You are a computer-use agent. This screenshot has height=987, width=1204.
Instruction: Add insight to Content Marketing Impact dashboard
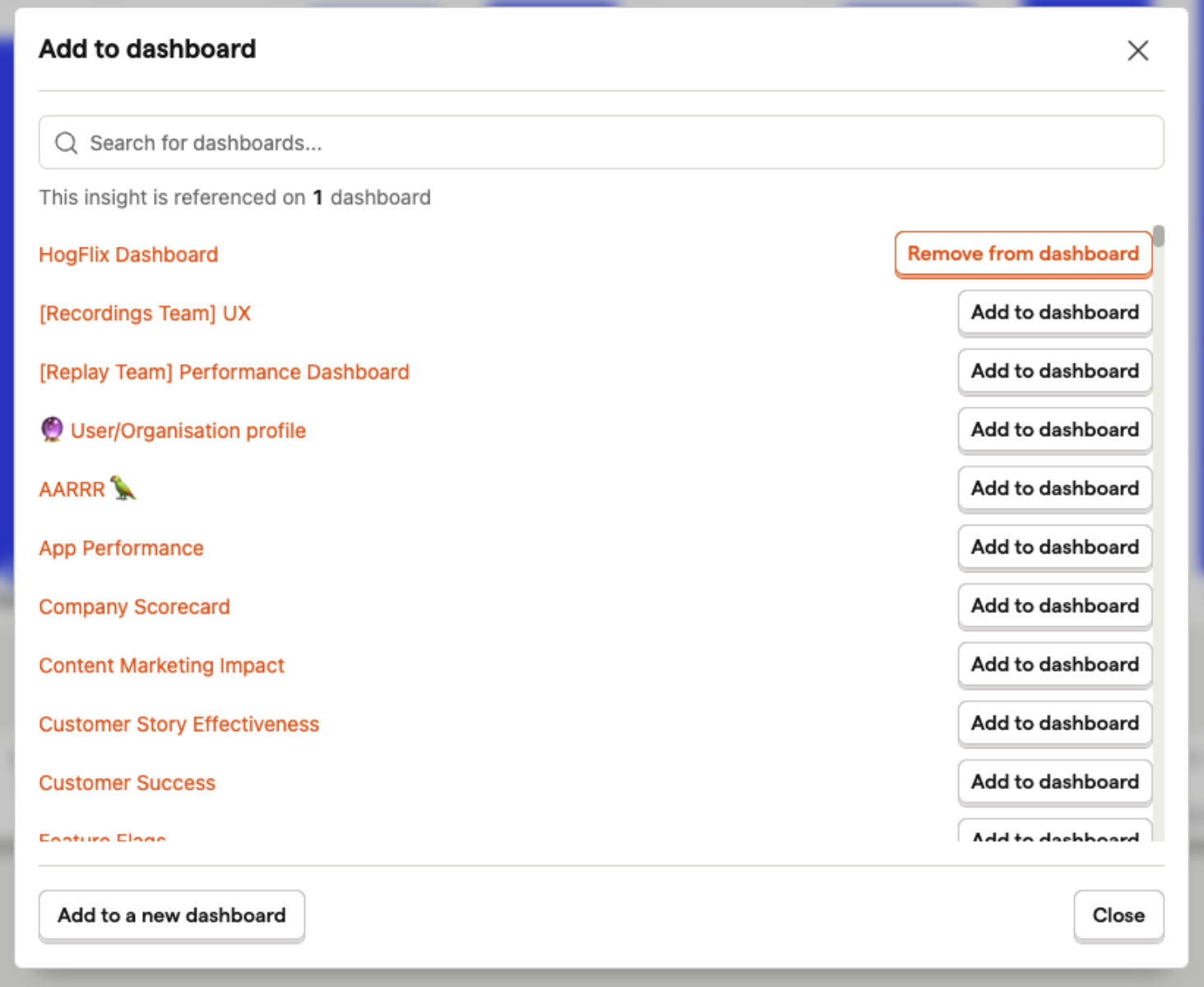coord(1054,665)
